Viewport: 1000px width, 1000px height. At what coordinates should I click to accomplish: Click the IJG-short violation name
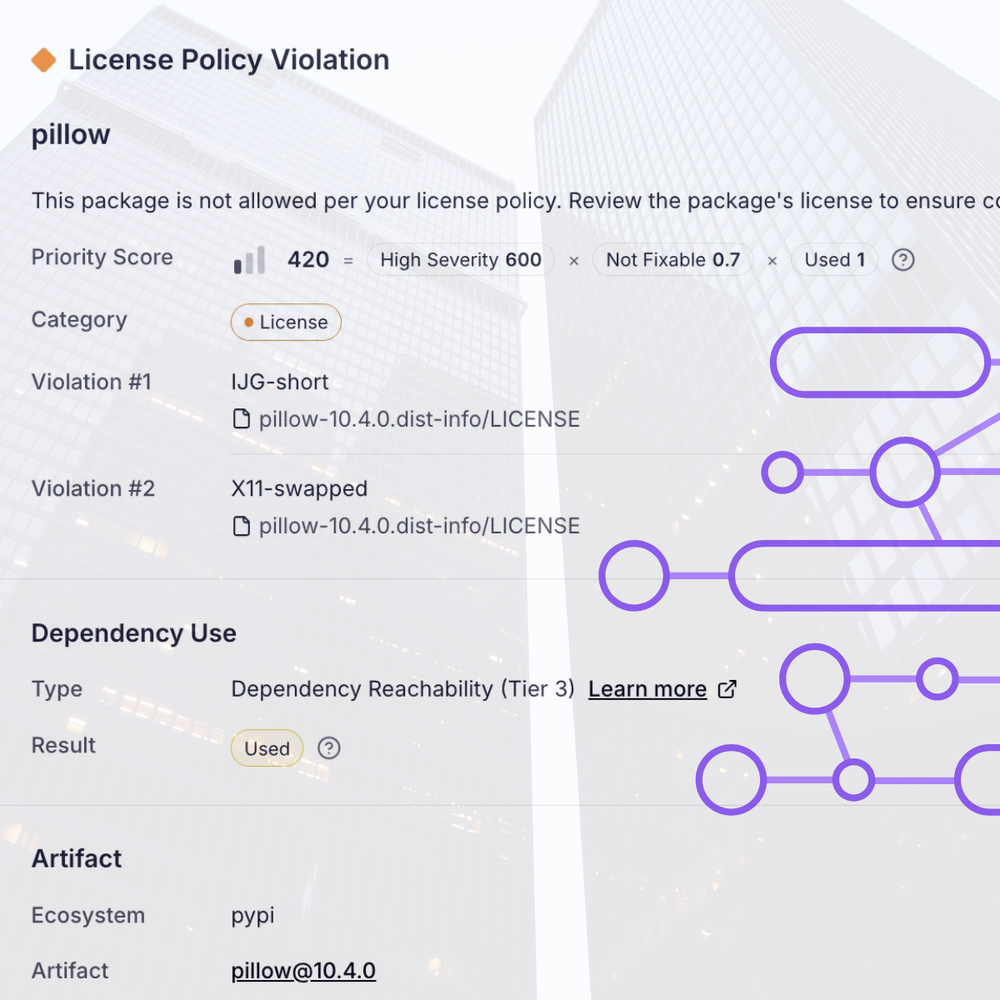(280, 382)
